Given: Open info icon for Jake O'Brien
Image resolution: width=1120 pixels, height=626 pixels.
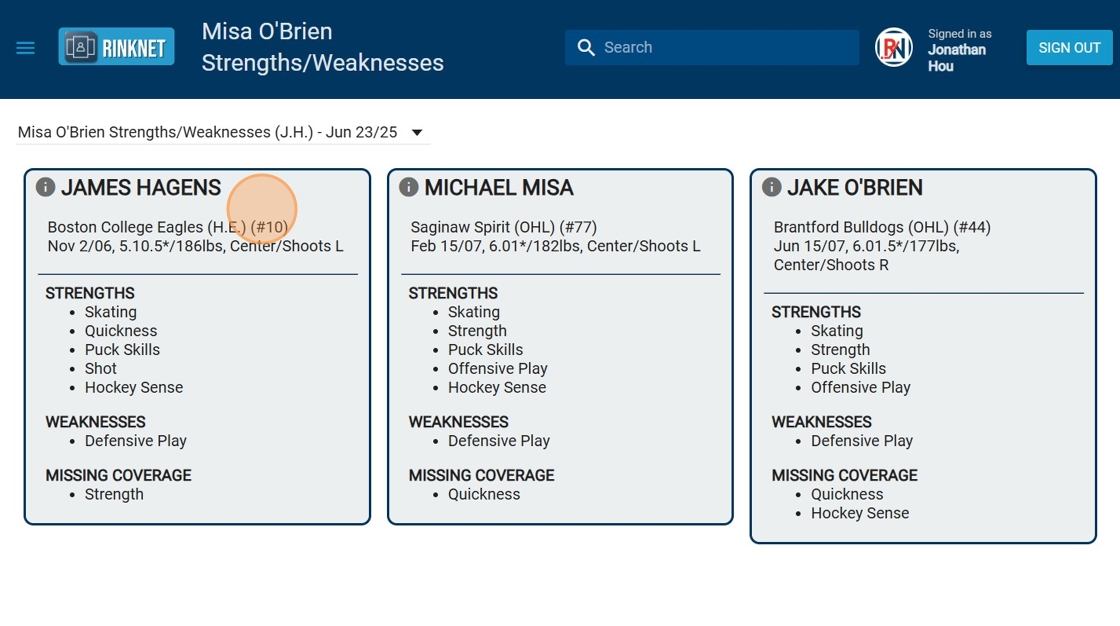Looking at the screenshot, I should (x=771, y=187).
